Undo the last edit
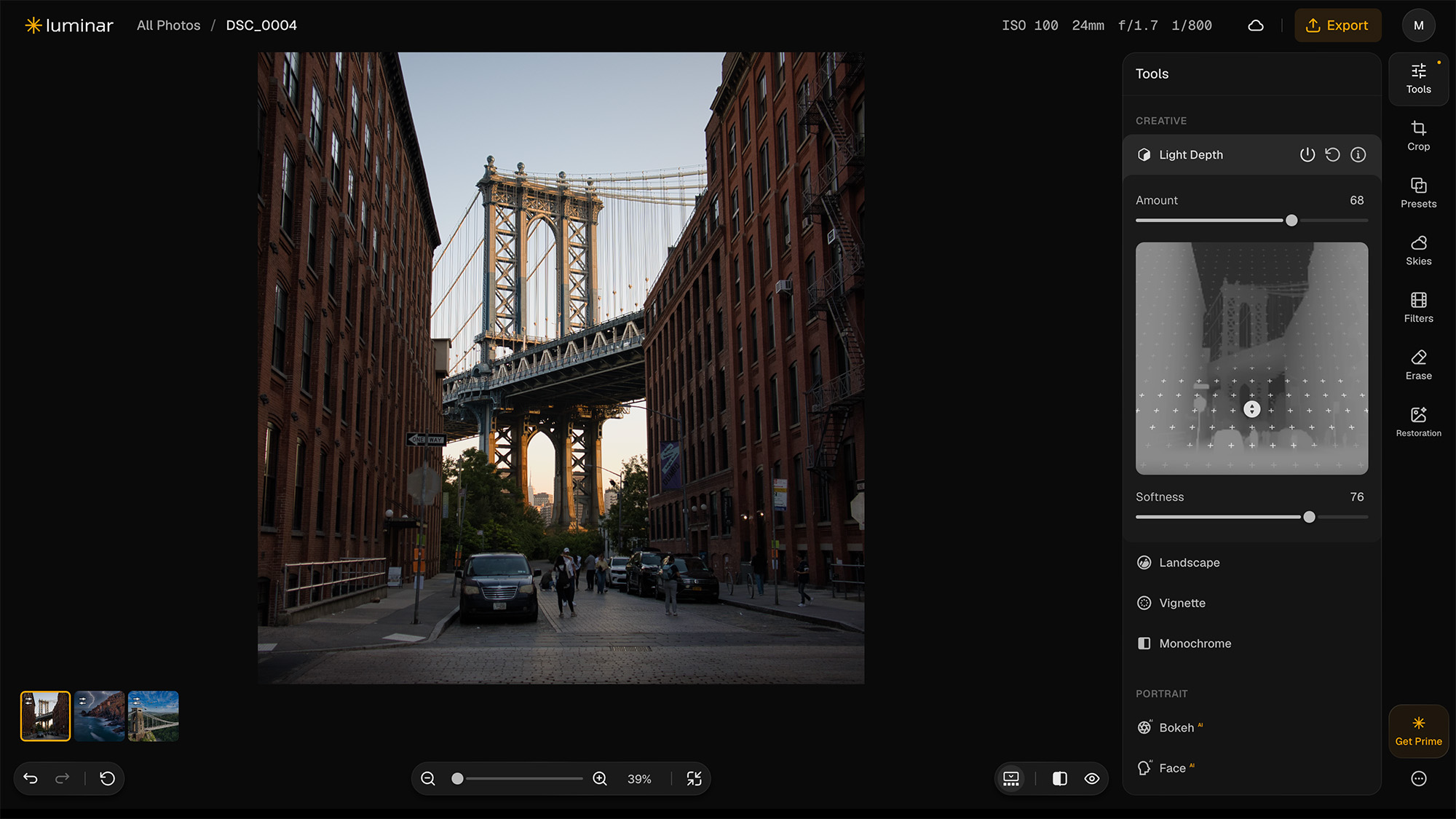The height and width of the screenshot is (819, 1456). (x=31, y=778)
